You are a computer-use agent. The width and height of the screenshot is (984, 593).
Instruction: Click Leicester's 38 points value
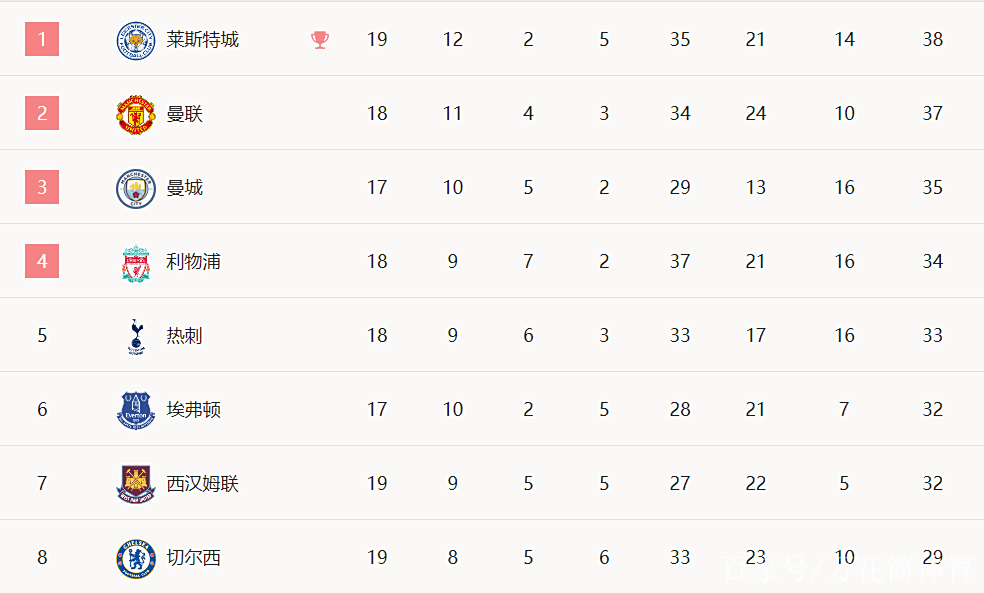tap(933, 40)
